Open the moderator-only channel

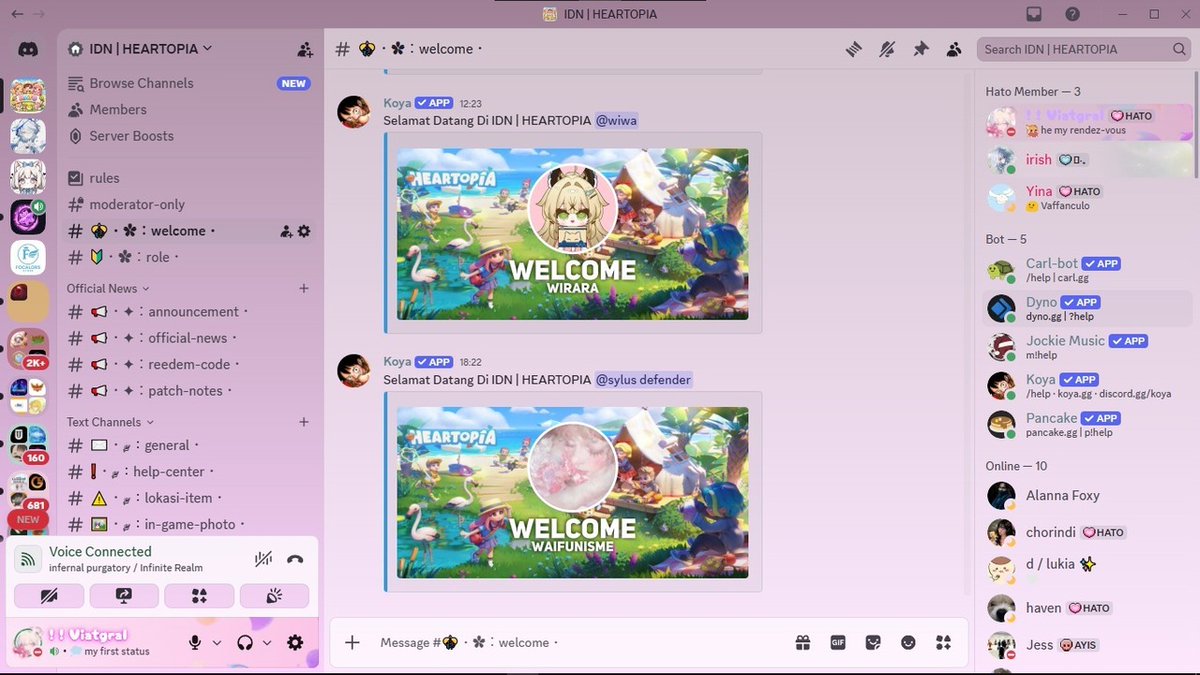coord(188,204)
